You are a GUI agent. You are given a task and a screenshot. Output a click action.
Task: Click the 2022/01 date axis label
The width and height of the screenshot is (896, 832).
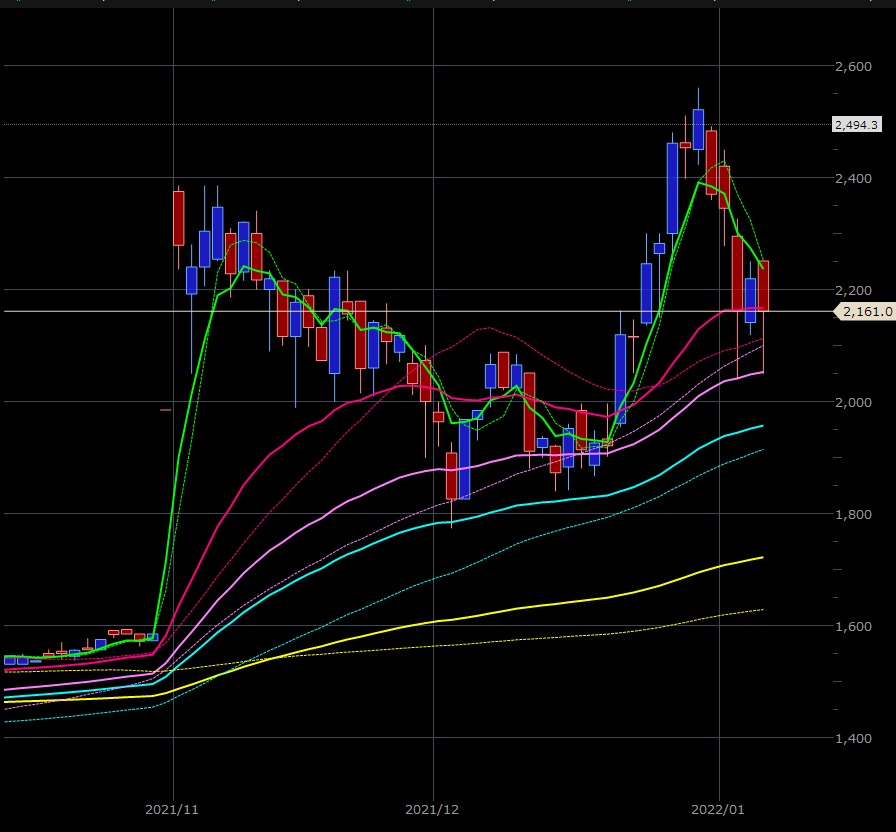tap(718, 809)
